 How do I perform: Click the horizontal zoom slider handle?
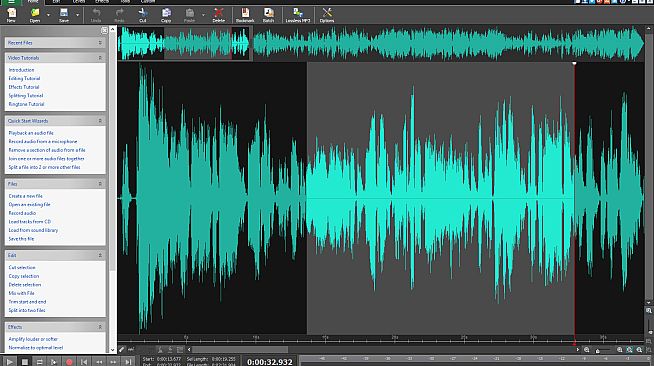(x=598, y=351)
